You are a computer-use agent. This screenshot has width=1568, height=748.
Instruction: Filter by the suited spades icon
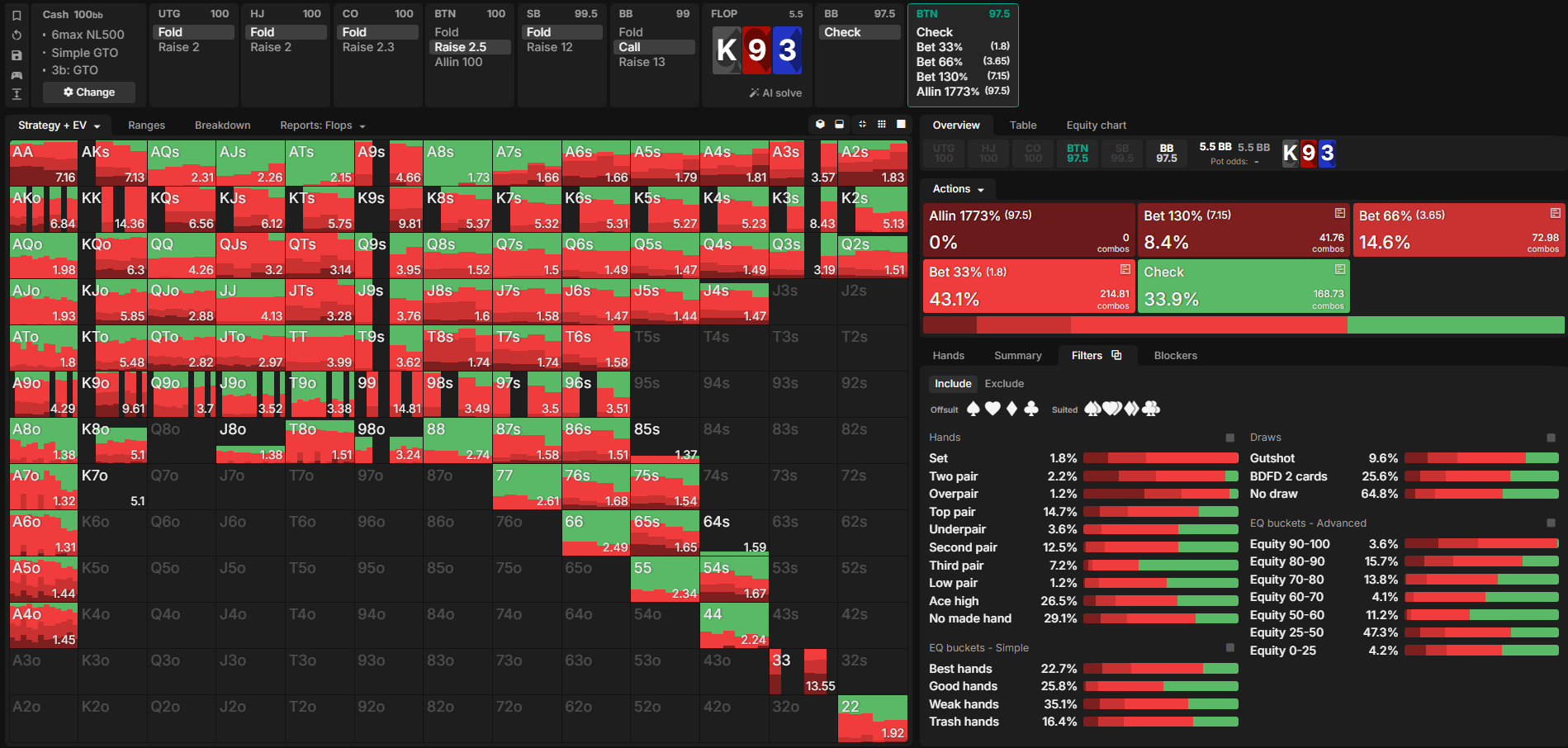1092,409
